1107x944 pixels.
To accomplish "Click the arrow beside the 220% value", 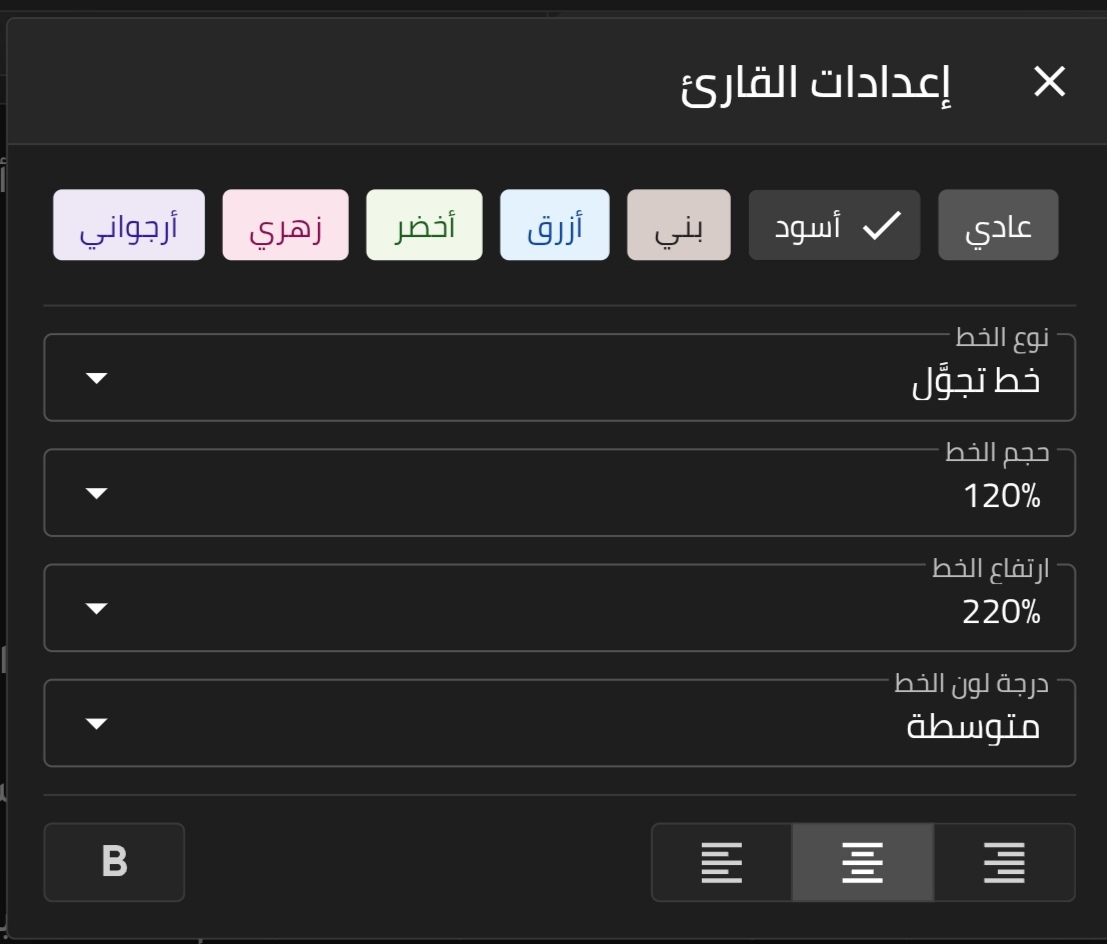I will 96,609.
